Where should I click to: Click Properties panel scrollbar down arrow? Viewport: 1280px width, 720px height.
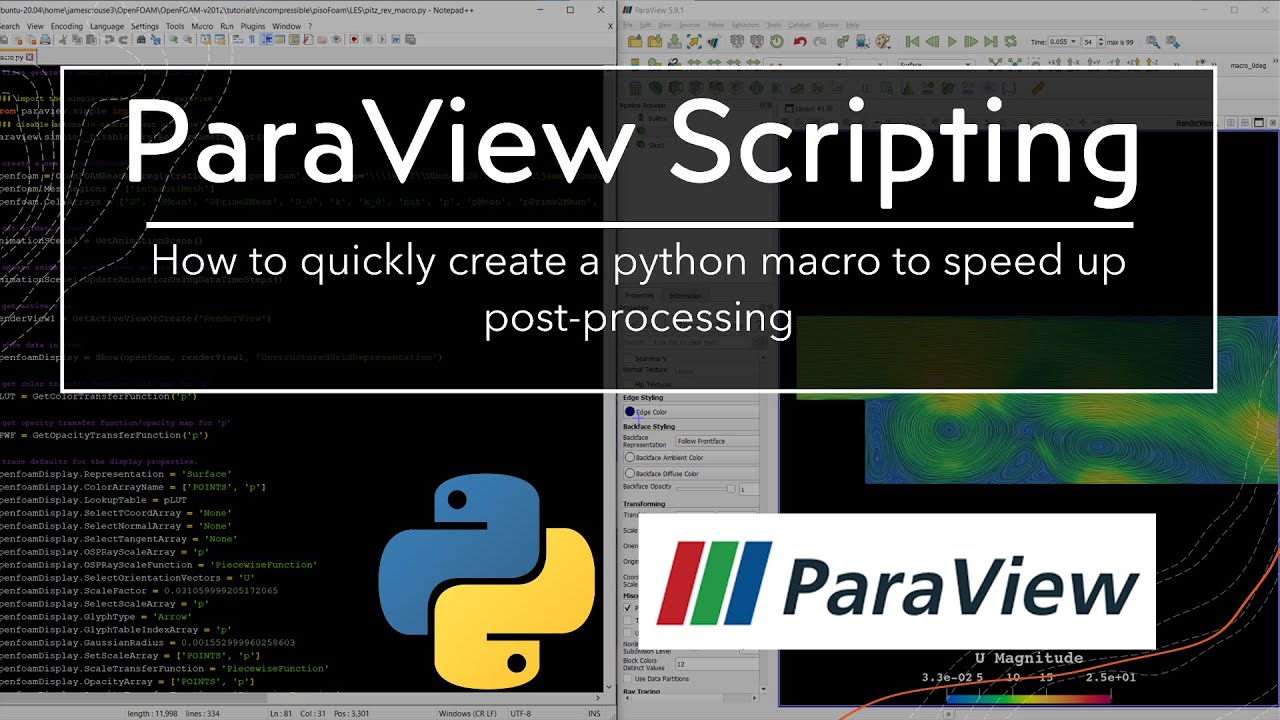(764, 688)
